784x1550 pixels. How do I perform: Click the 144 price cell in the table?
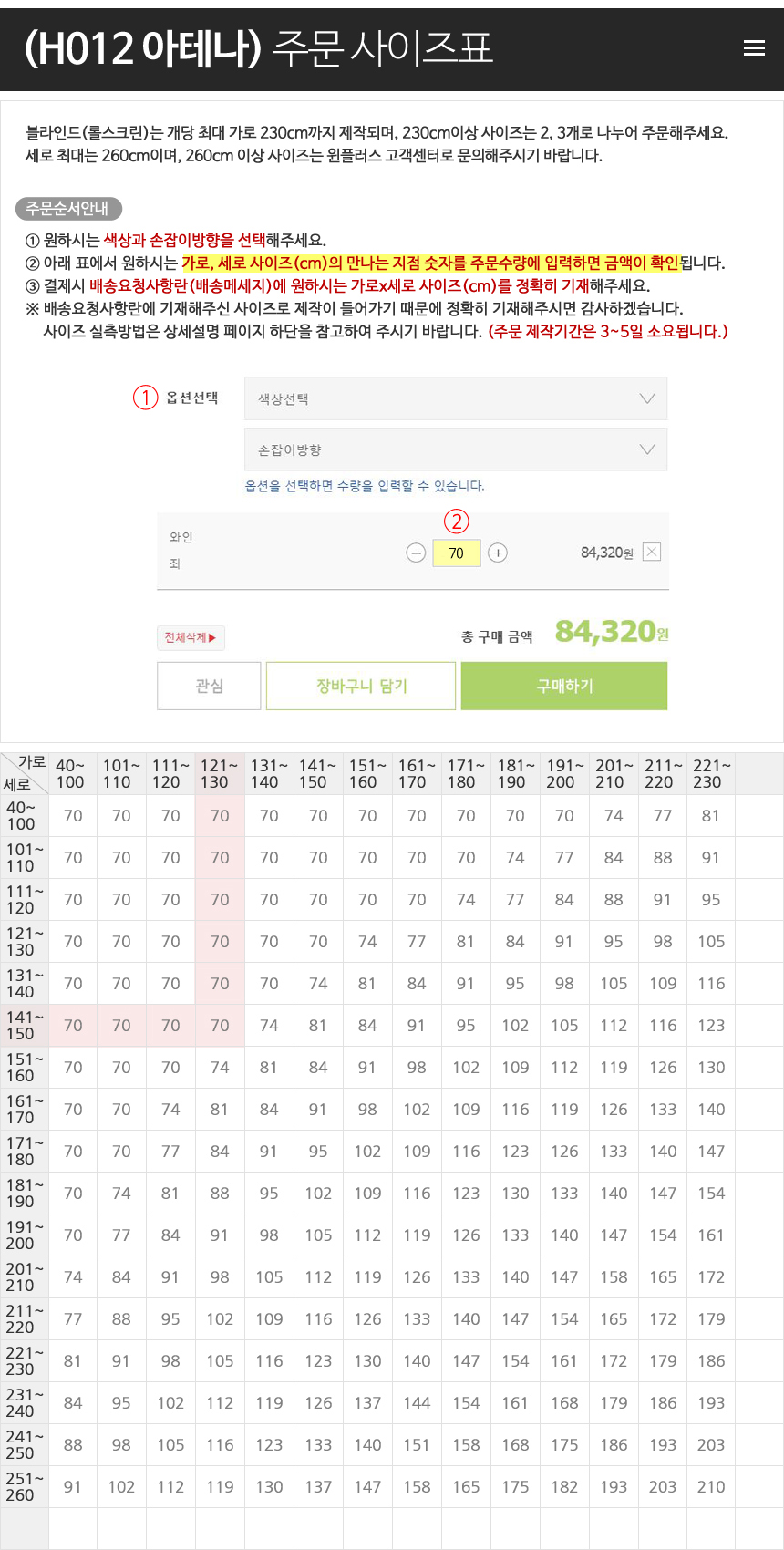(417, 1403)
